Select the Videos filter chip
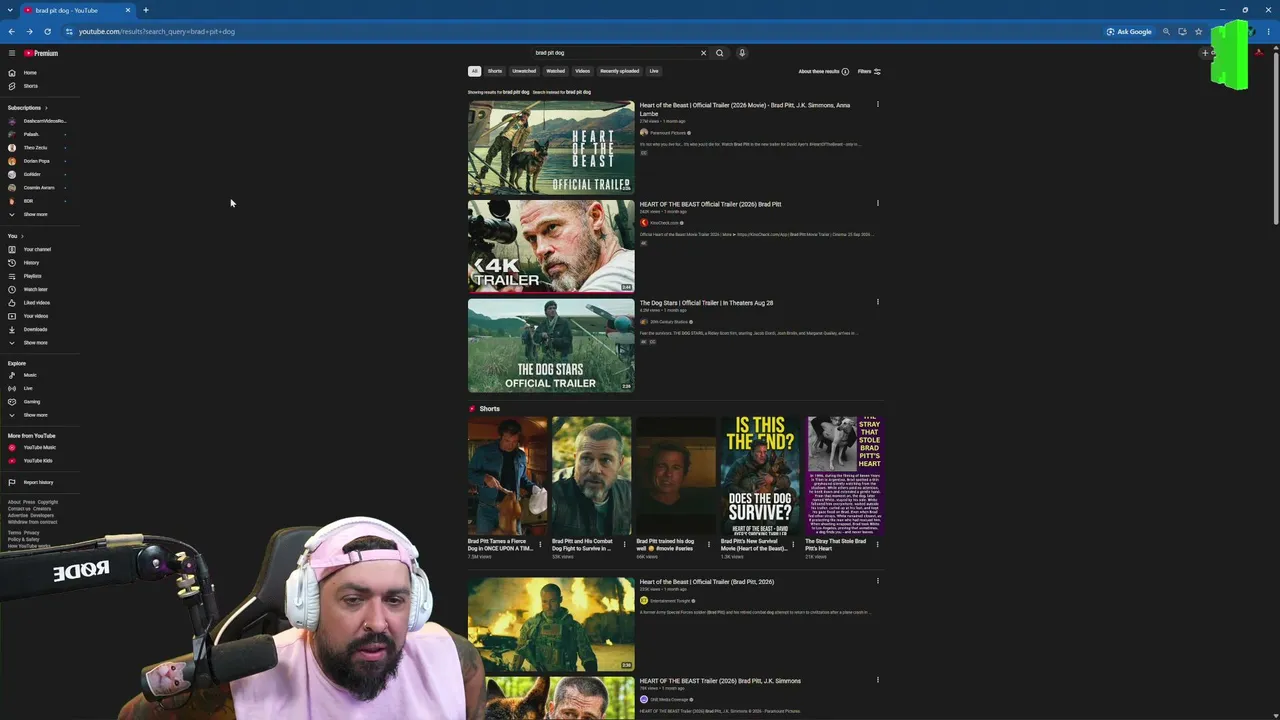Viewport: 1280px width, 720px height. point(582,71)
